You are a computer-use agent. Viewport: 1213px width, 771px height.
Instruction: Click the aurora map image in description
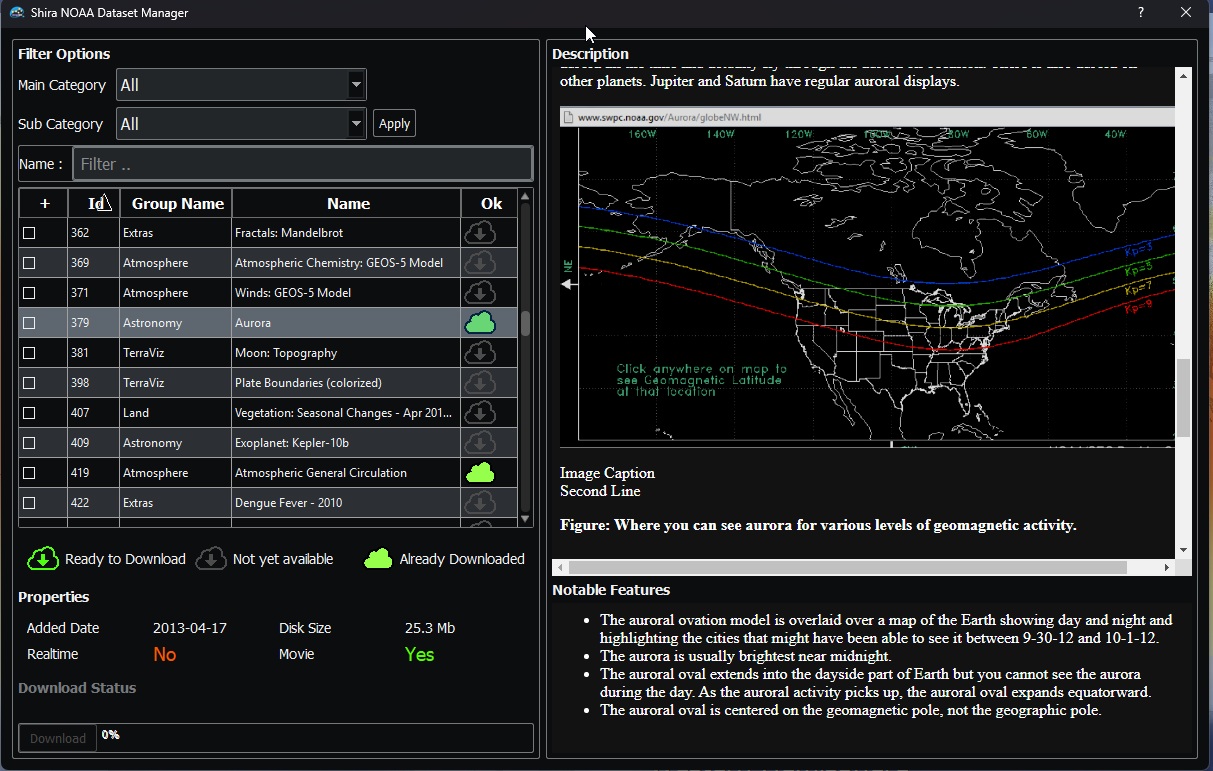867,277
